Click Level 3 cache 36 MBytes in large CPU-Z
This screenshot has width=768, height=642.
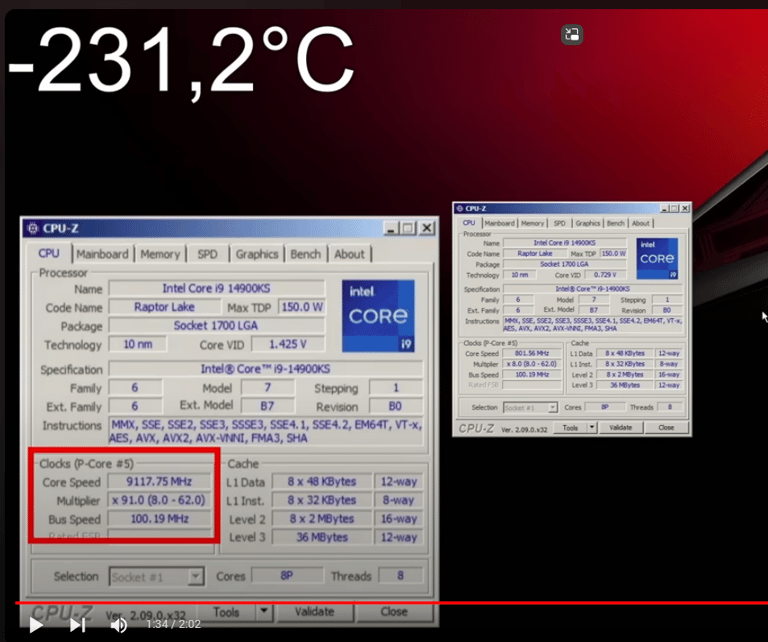tap(322, 538)
